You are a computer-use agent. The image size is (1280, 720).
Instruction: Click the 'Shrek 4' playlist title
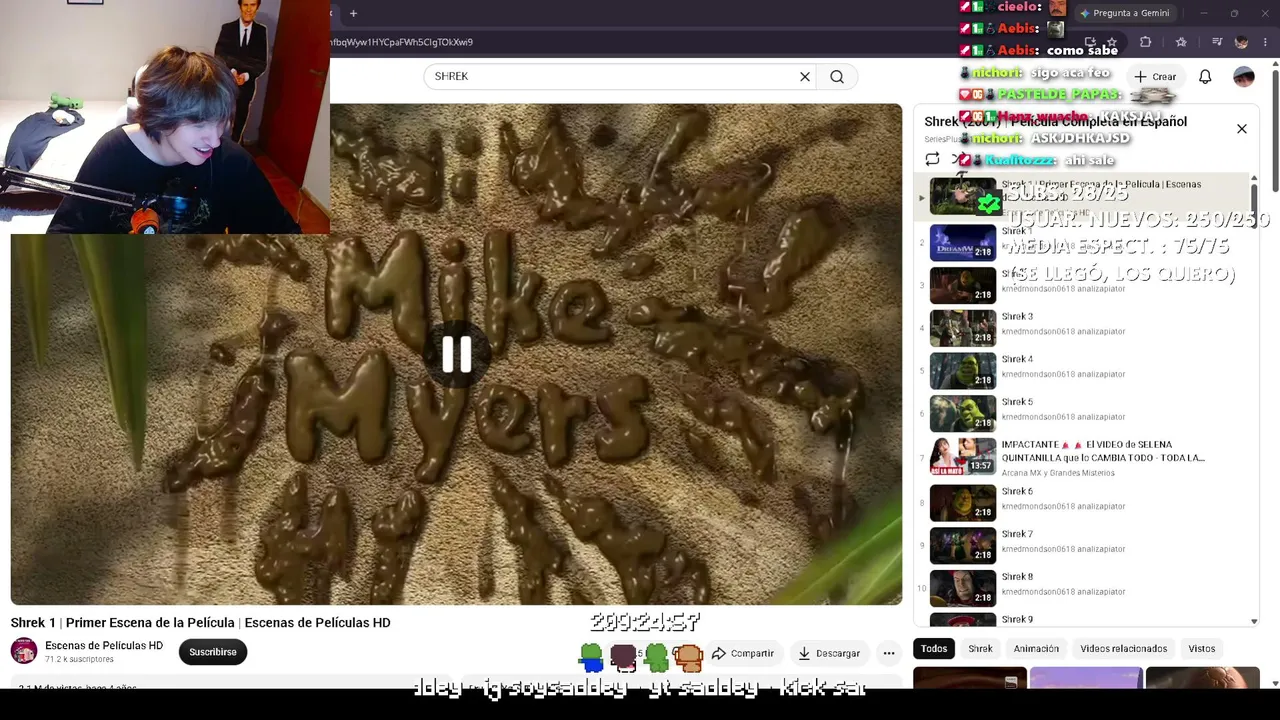(x=1017, y=360)
